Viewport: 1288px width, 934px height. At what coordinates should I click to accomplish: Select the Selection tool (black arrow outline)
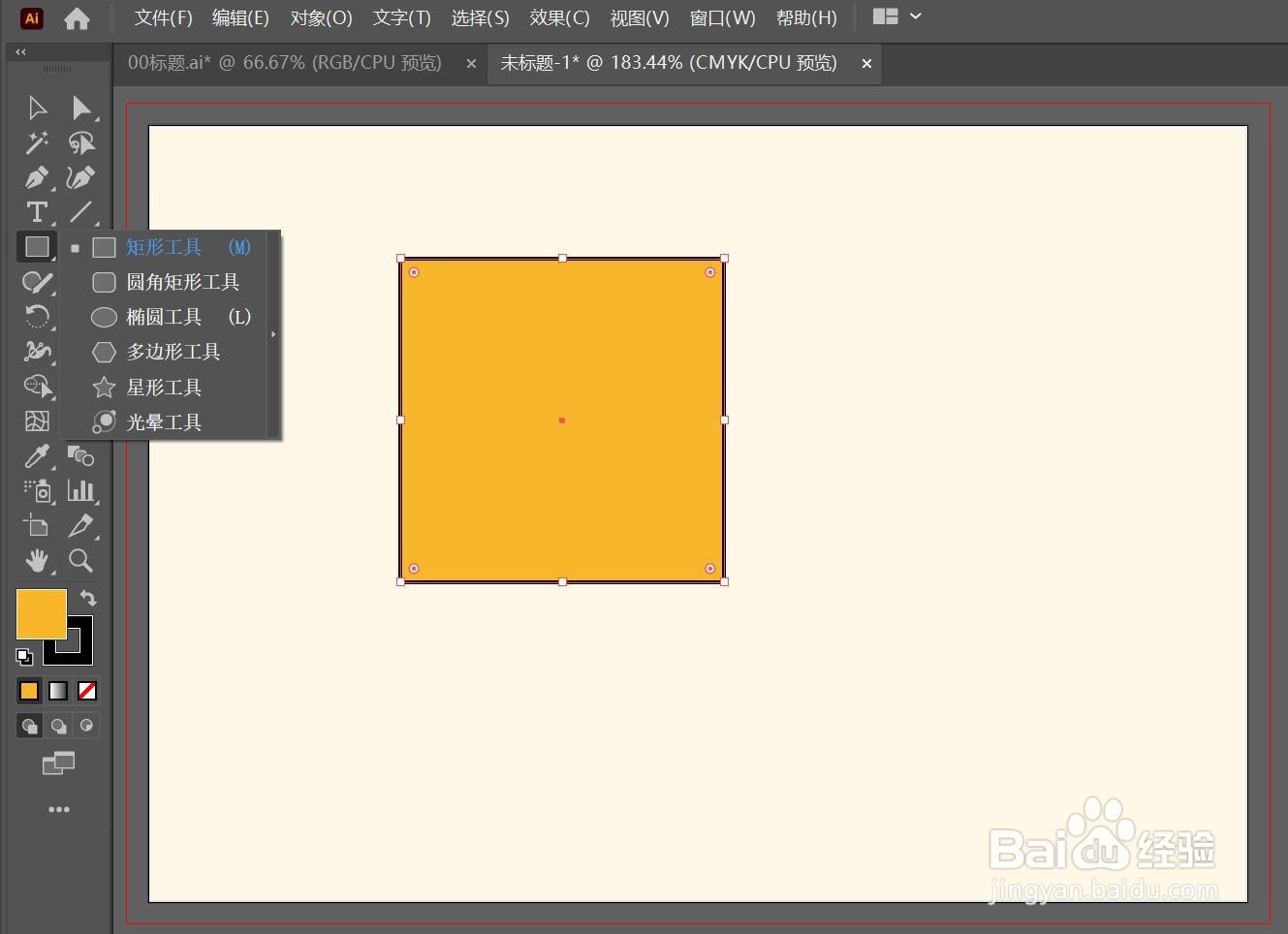coord(37,108)
